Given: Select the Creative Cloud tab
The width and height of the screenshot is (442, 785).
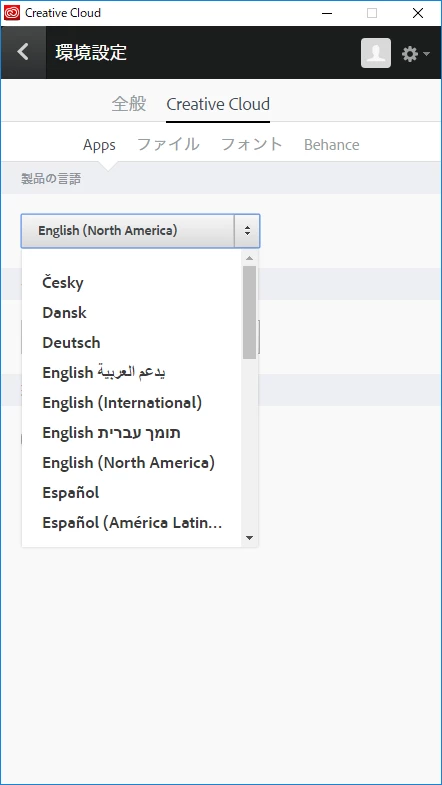Looking at the screenshot, I should (x=218, y=104).
